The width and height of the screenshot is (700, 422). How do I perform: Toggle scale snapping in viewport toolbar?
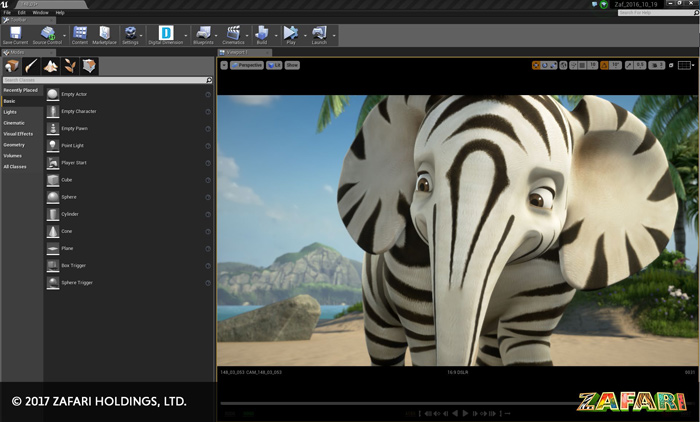pyautogui.click(x=629, y=65)
